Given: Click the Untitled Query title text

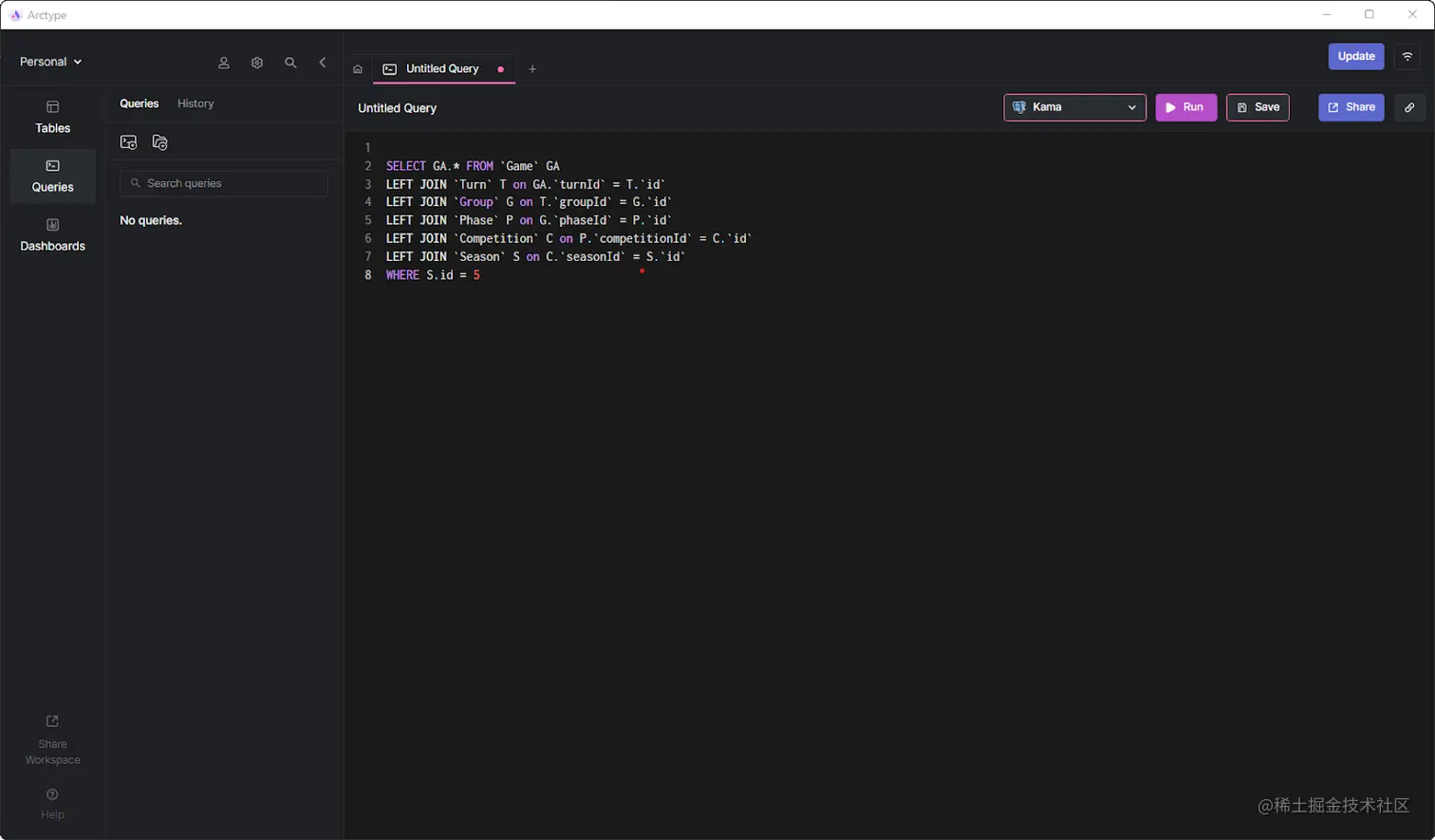Looking at the screenshot, I should [x=397, y=108].
